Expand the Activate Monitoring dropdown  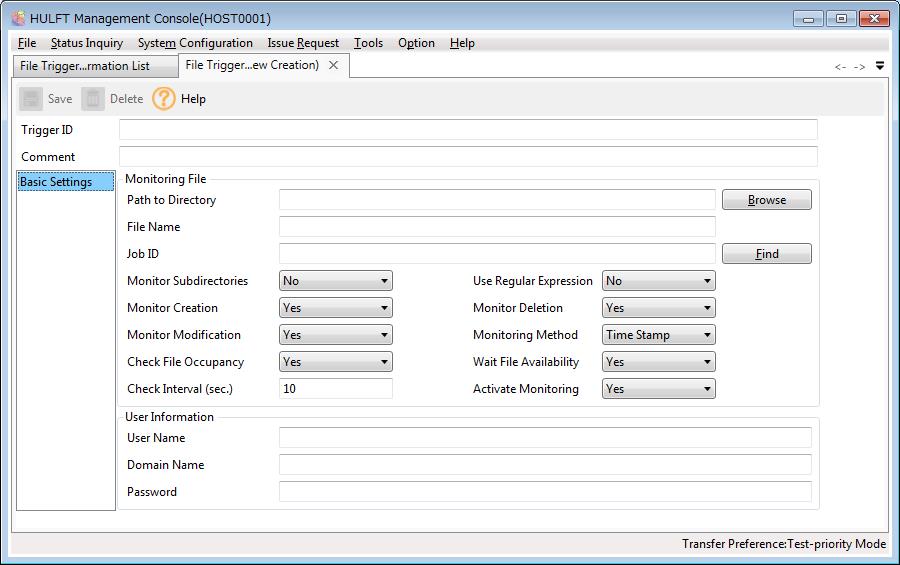(x=659, y=389)
